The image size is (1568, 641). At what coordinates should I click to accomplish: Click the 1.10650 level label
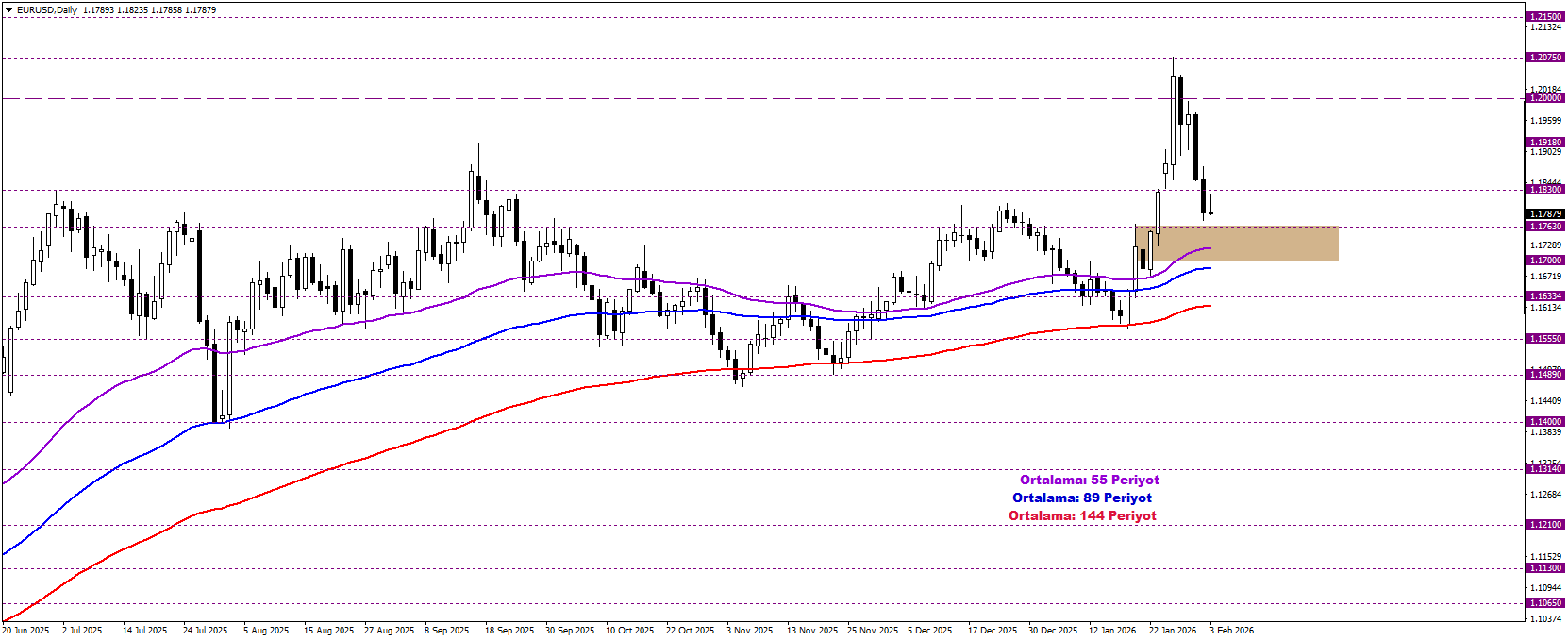pos(1545,603)
